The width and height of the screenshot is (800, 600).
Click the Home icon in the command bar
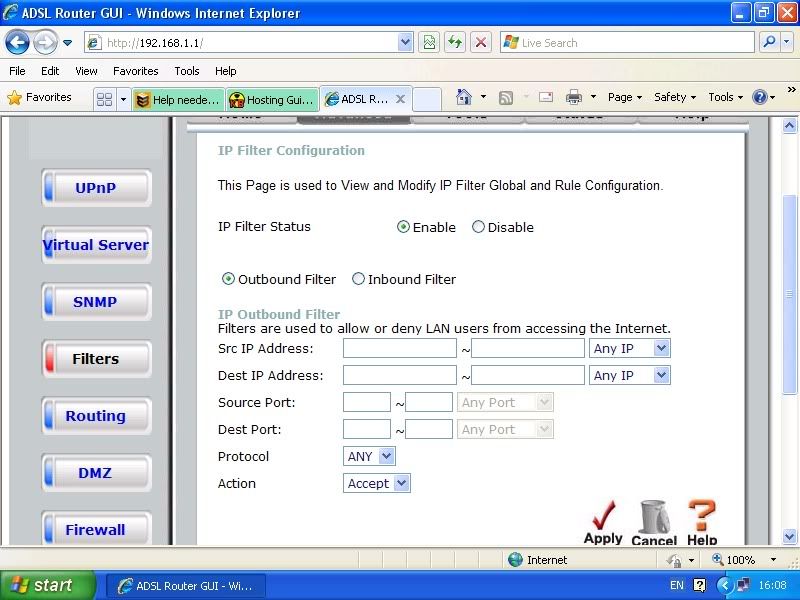click(463, 97)
